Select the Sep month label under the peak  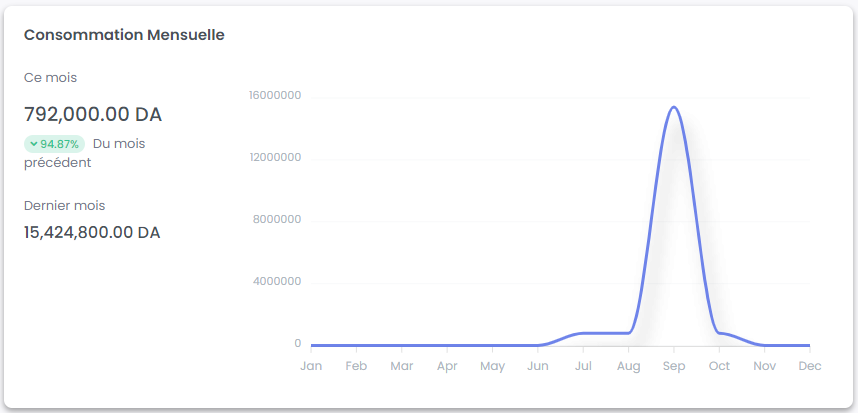pyautogui.click(x=674, y=366)
